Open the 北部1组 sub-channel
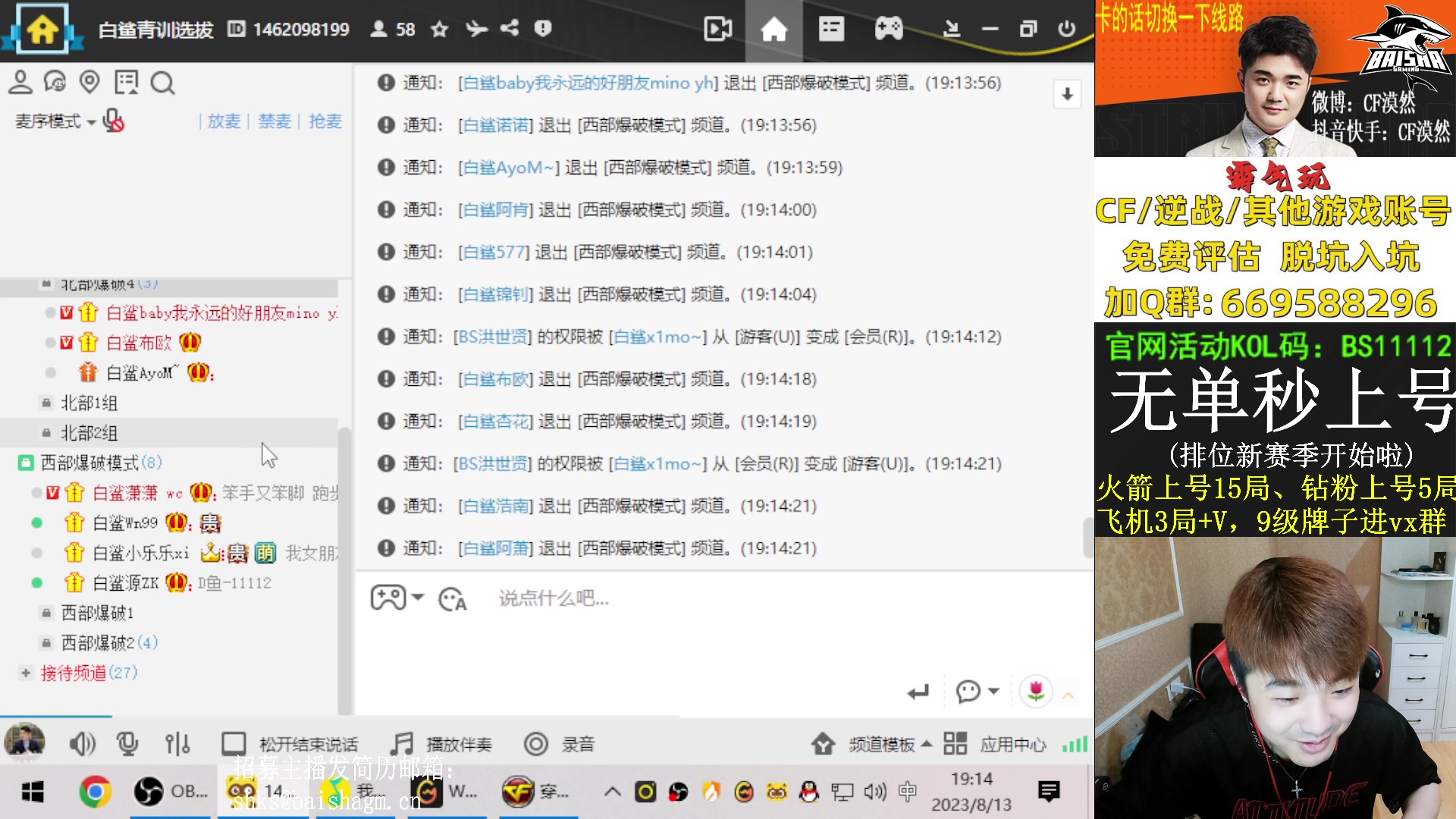This screenshot has width=1456, height=819. click(x=89, y=403)
